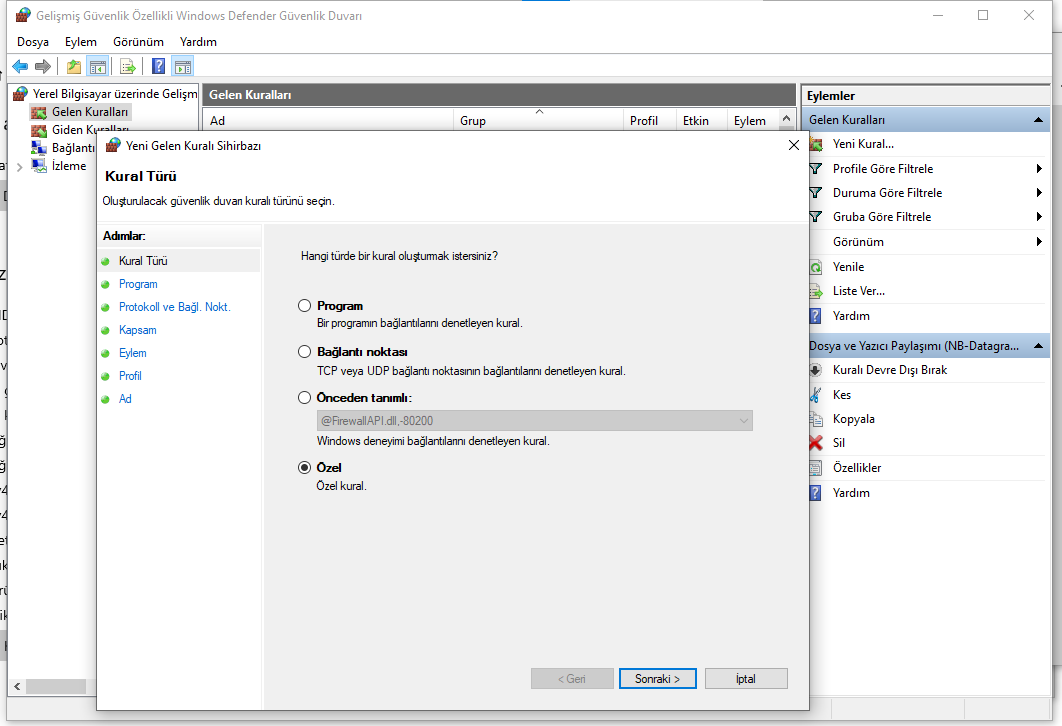Close the Yeni Gelen Kuralı Sihirbazı dialog
Screen dimensions: 1062x726
[x=794, y=146]
